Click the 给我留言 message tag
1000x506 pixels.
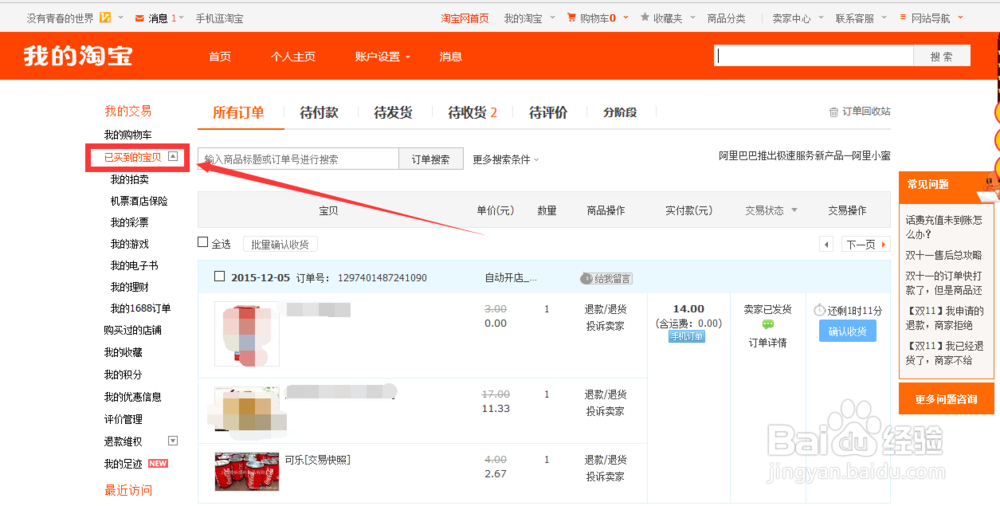606,278
